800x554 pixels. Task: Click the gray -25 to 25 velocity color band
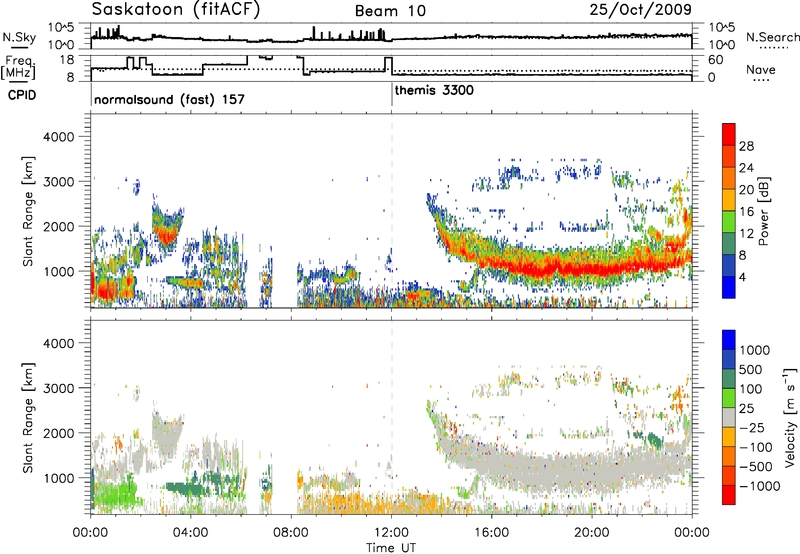point(729,417)
